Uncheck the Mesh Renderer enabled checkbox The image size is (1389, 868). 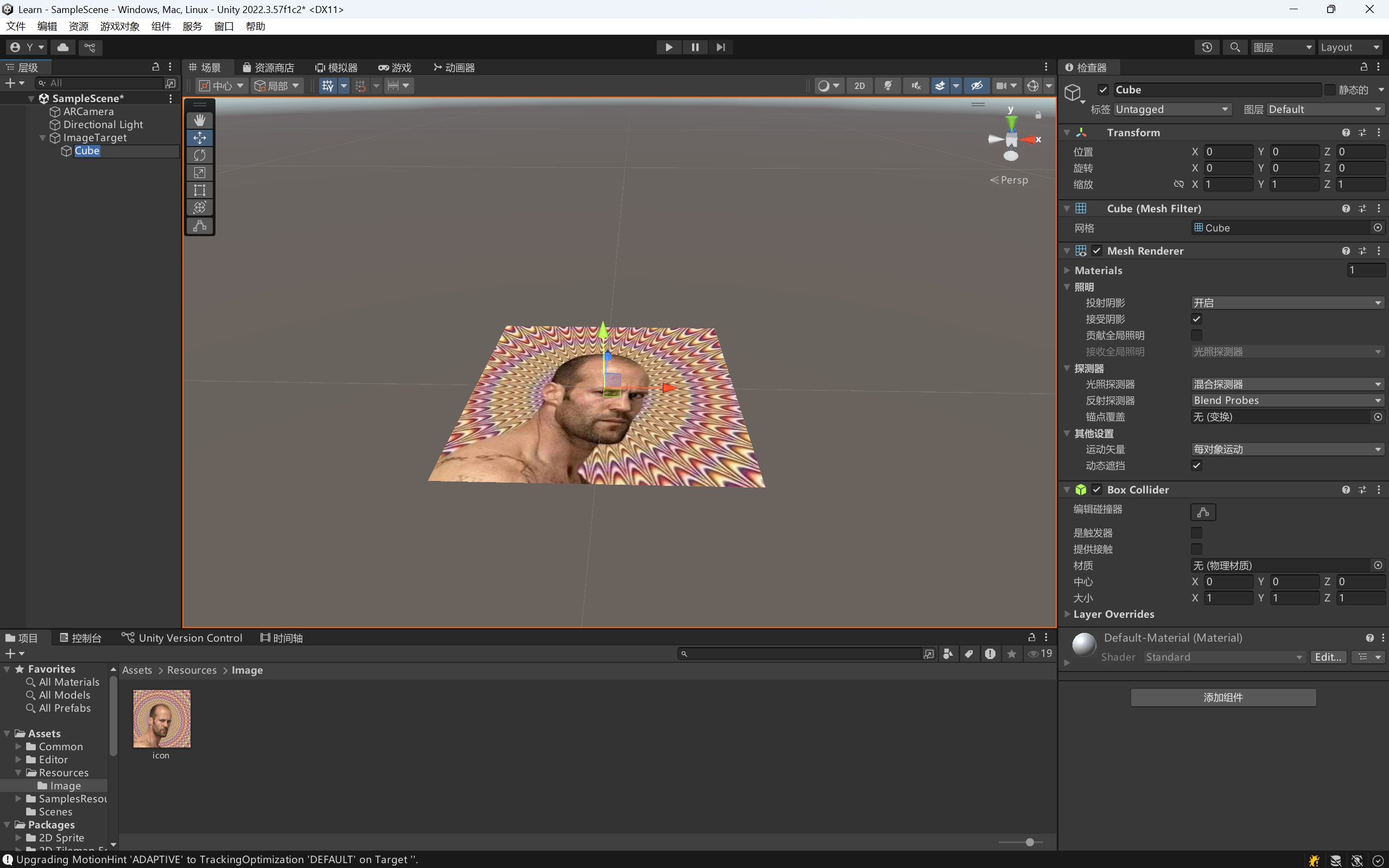[1097, 251]
